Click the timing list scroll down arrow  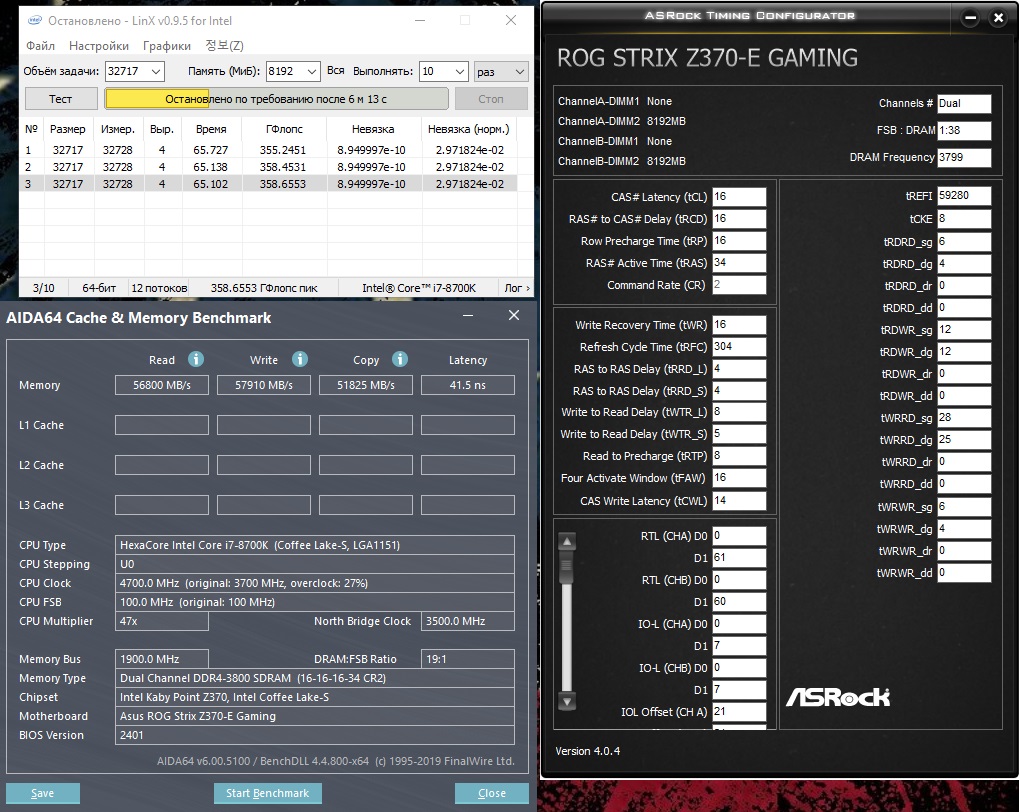point(567,701)
